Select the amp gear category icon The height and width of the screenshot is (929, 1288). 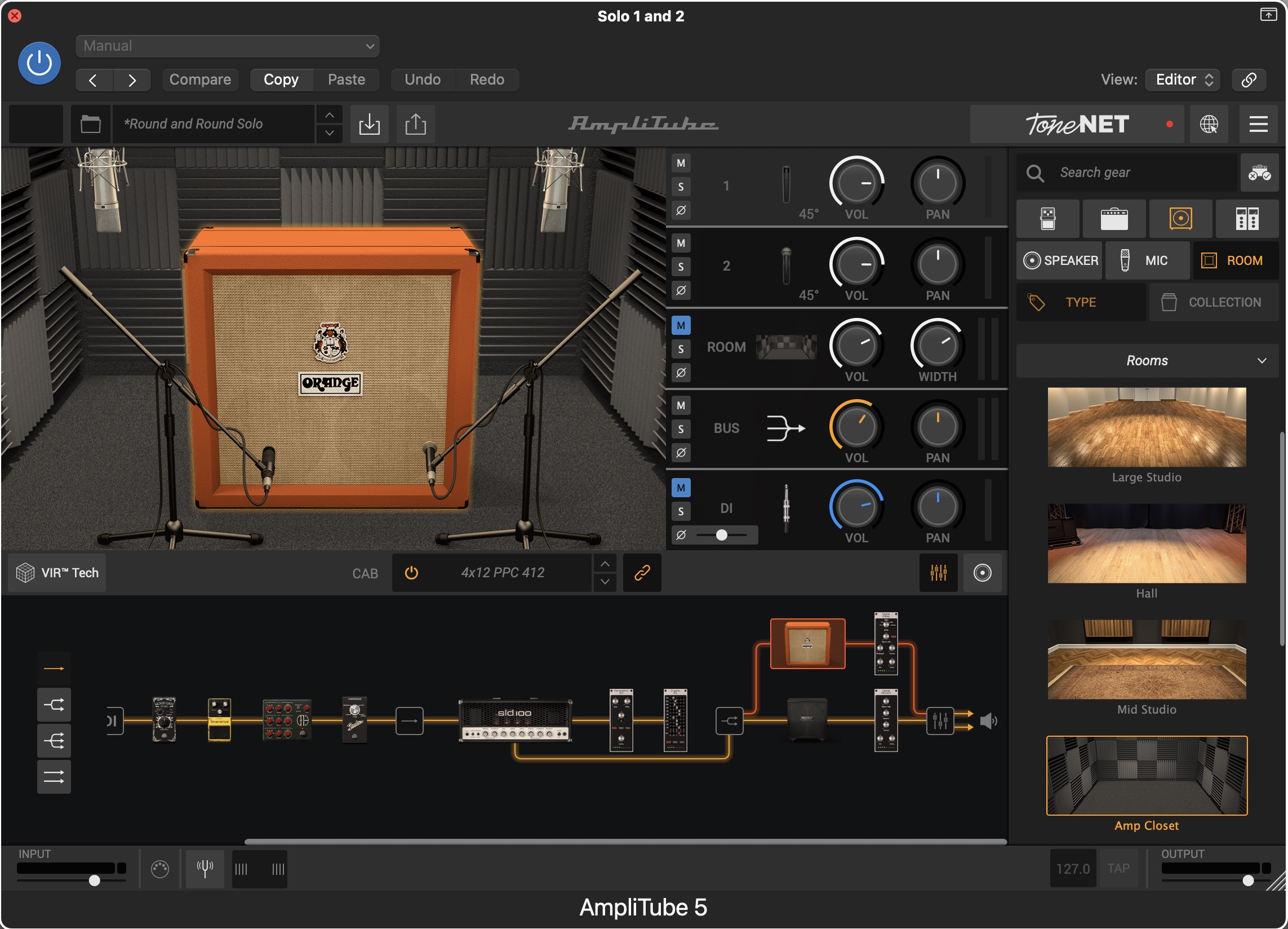click(x=1114, y=219)
